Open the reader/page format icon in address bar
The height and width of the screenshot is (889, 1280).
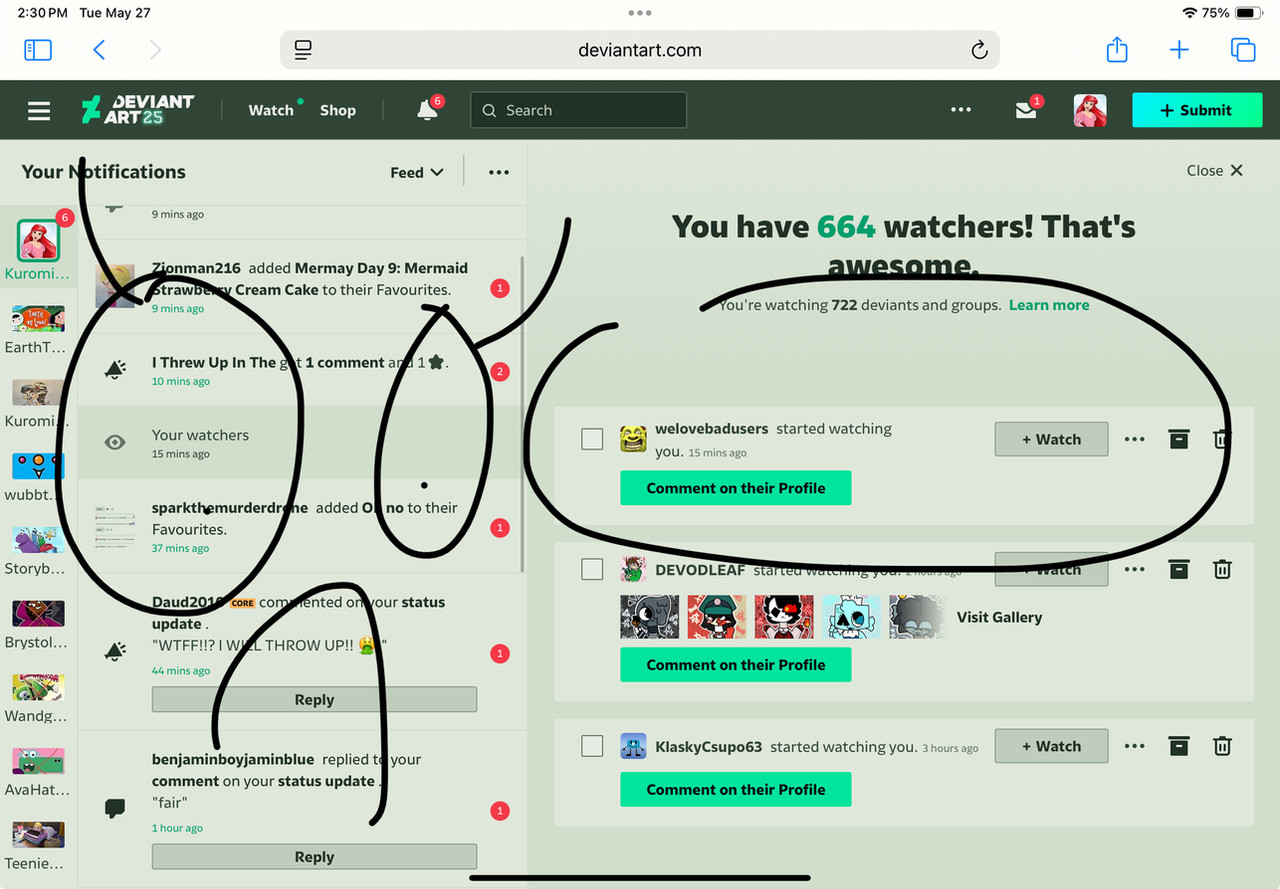pos(304,50)
